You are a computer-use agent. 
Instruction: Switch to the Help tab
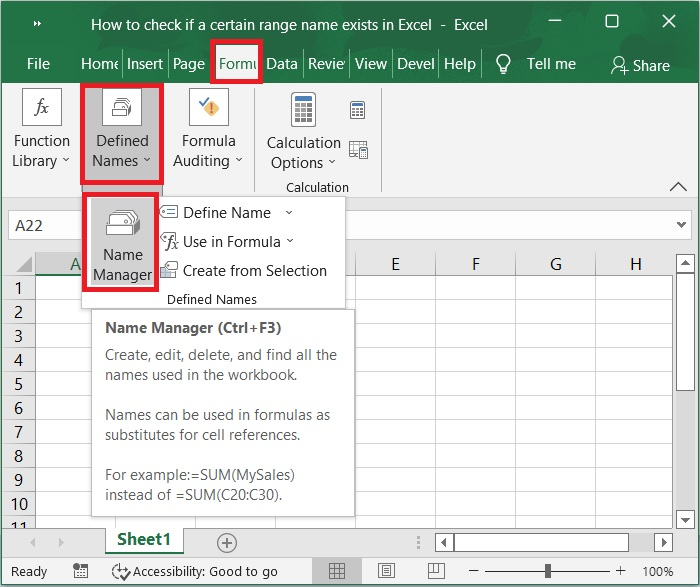point(460,64)
